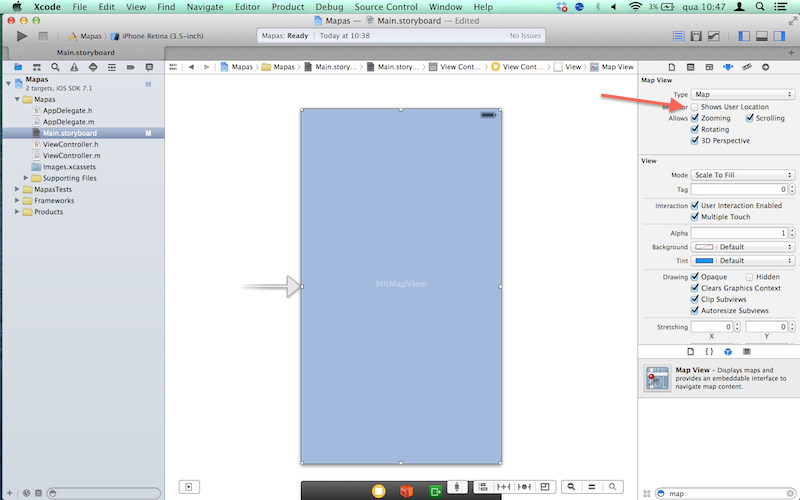Image resolution: width=800 pixels, height=500 pixels.
Task: Expand Frameworks group
Action: [17, 201]
